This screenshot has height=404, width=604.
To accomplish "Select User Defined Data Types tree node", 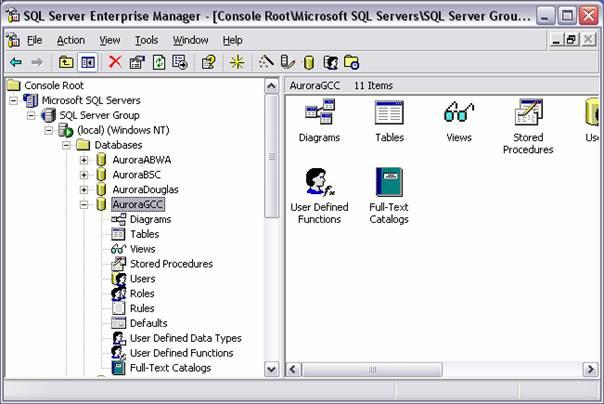I will coord(186,338).
